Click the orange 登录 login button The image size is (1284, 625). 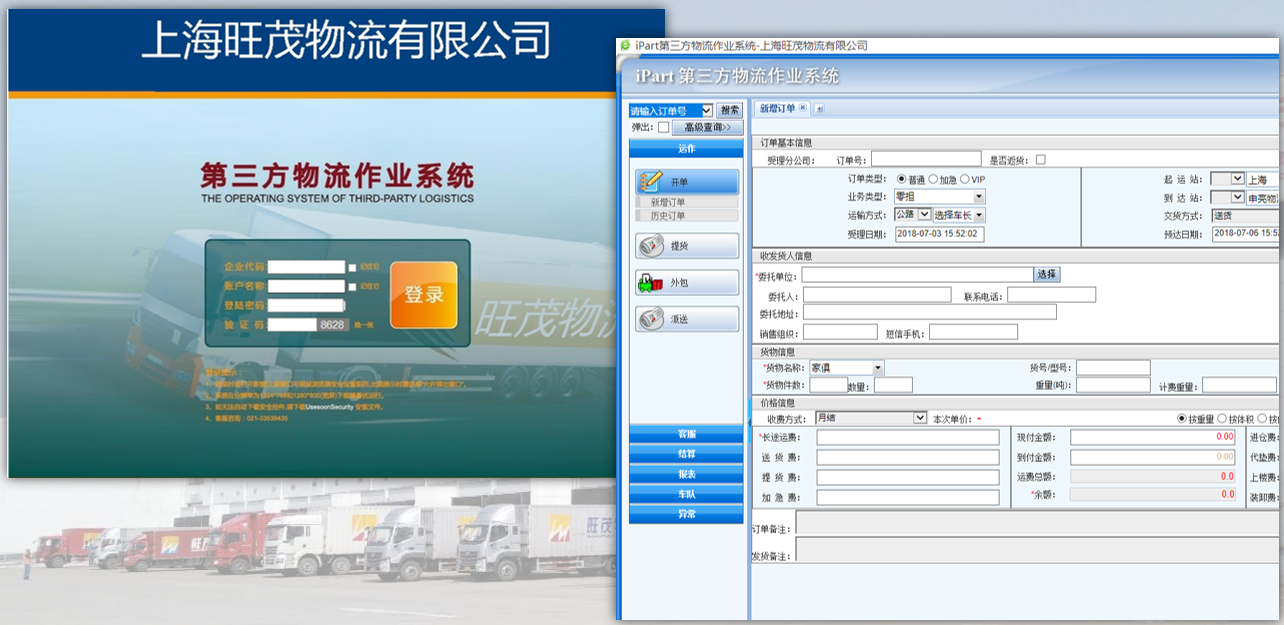tap(424, 295)
